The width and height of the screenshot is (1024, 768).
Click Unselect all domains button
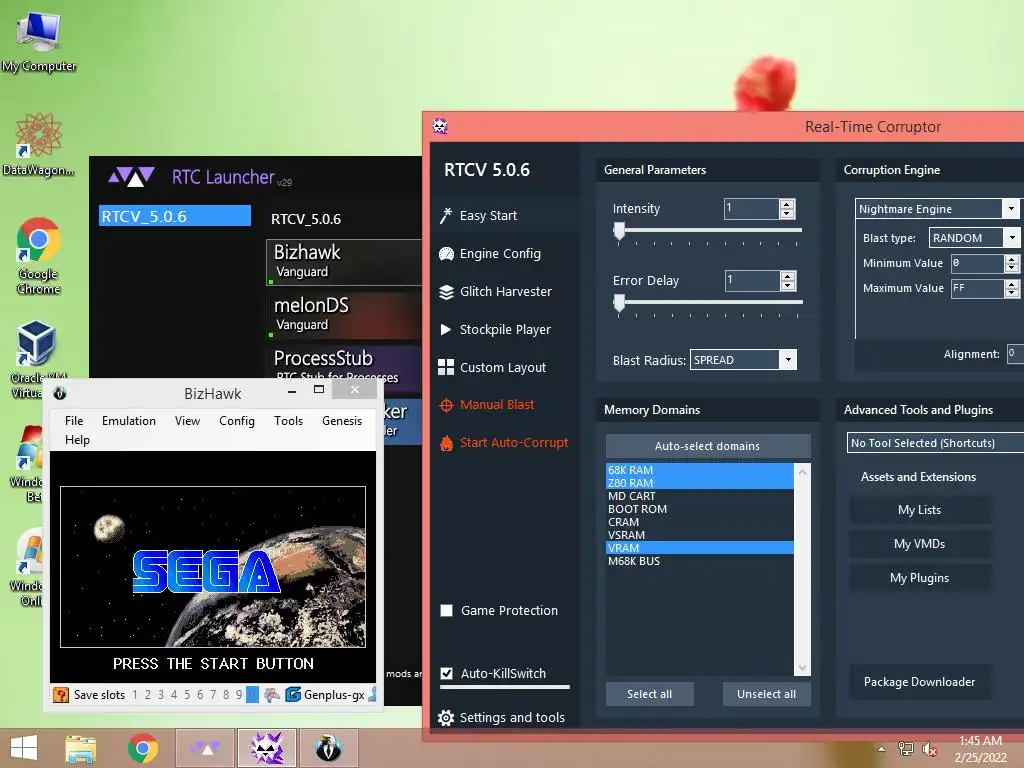(x=767, y=694)
